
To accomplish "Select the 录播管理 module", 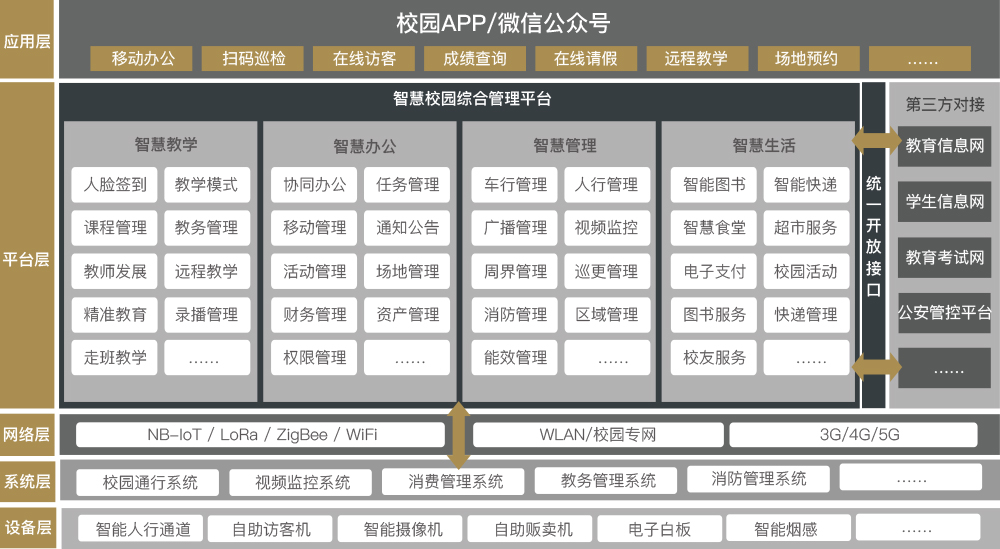I will click(x=207, y=314).
